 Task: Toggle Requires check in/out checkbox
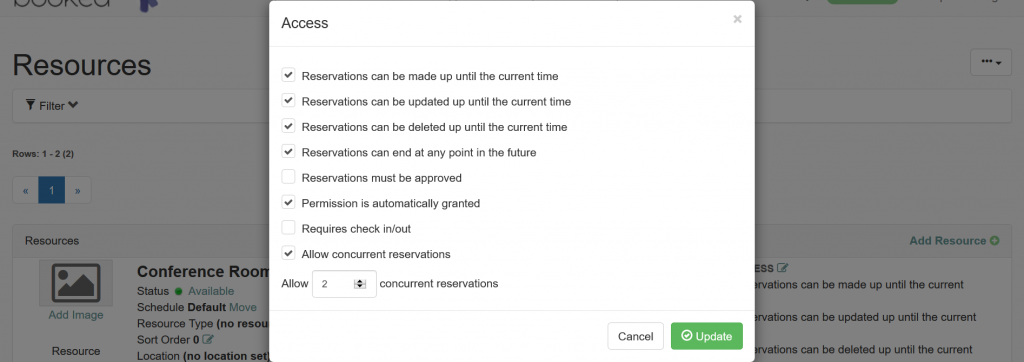(x=288, y=228)
